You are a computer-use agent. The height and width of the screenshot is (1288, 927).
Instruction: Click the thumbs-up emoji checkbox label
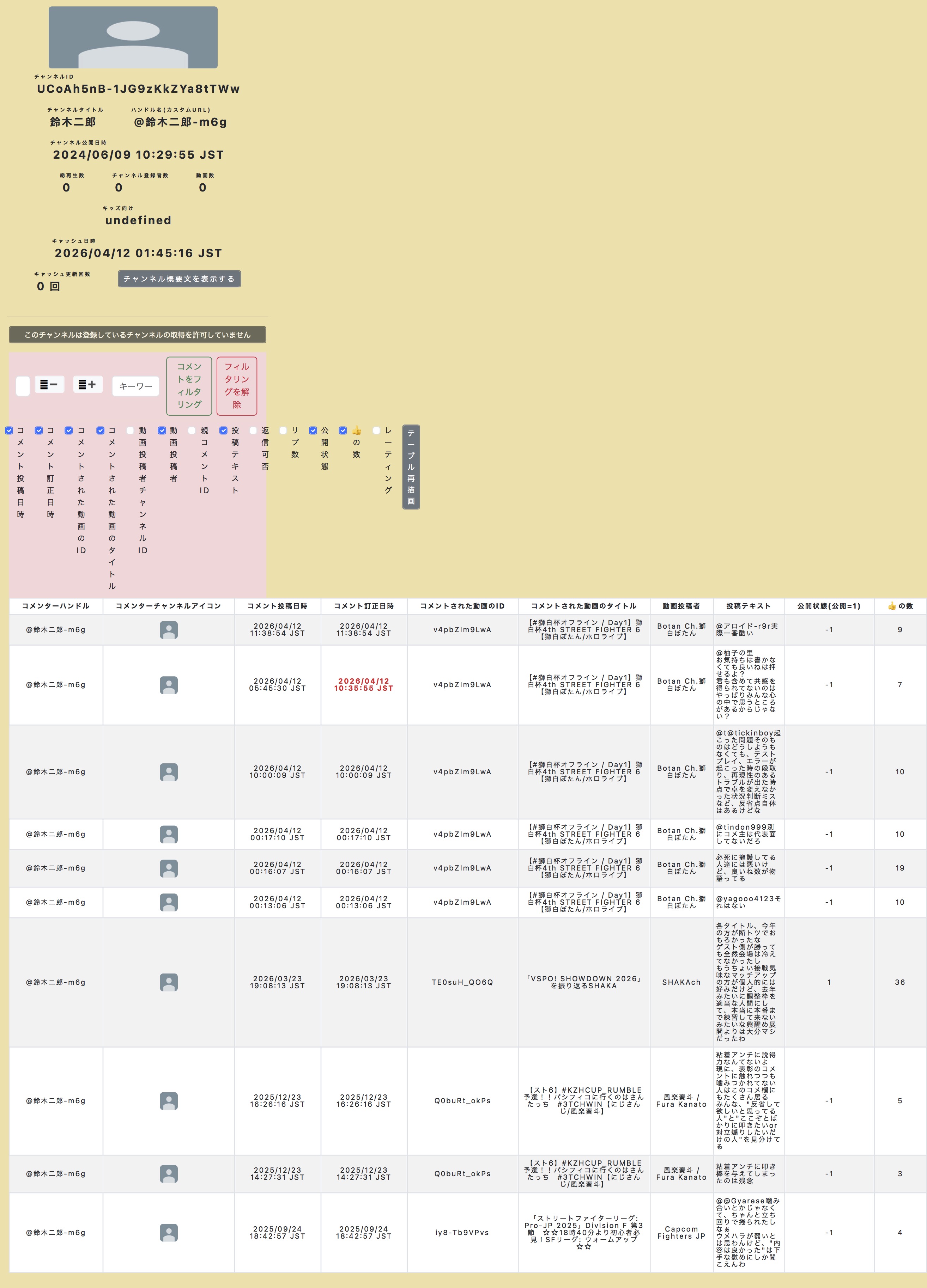tap(357, 431)
